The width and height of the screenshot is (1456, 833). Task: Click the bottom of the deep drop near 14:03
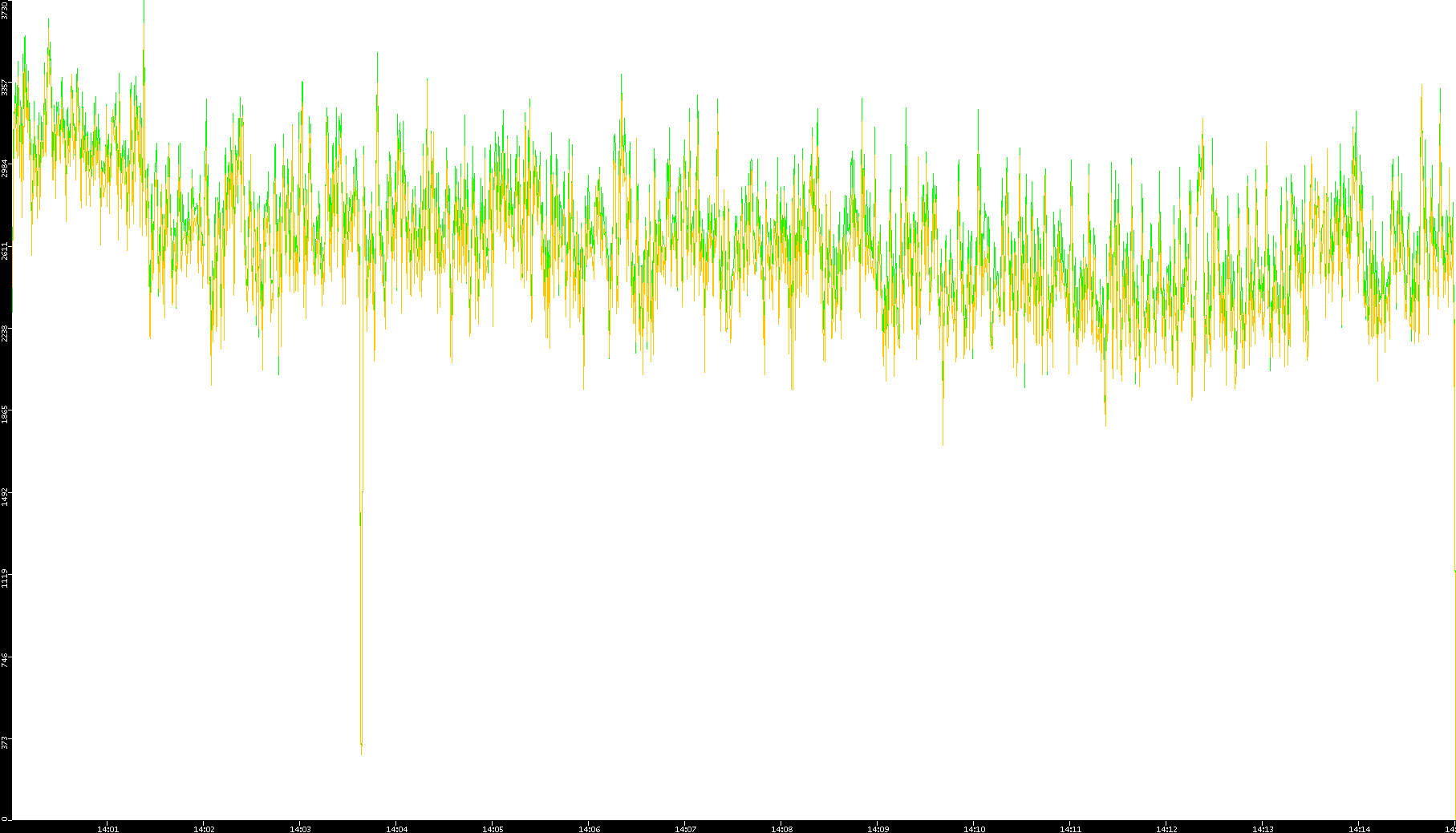[361, 750]
